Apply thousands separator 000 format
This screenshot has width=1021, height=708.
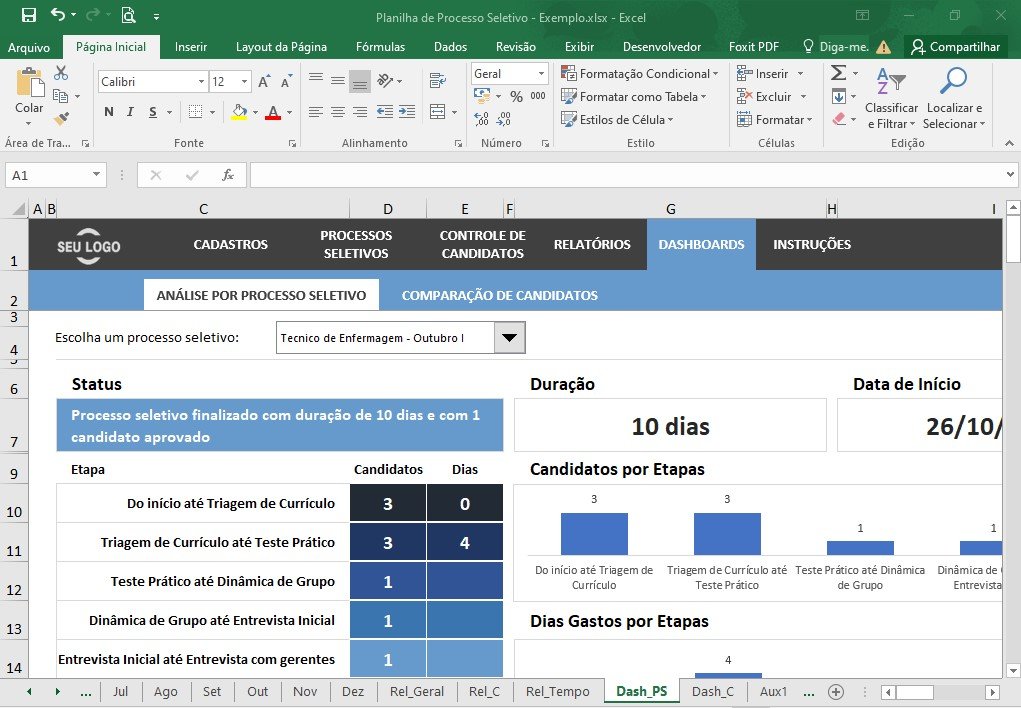(x=538, y=96)
